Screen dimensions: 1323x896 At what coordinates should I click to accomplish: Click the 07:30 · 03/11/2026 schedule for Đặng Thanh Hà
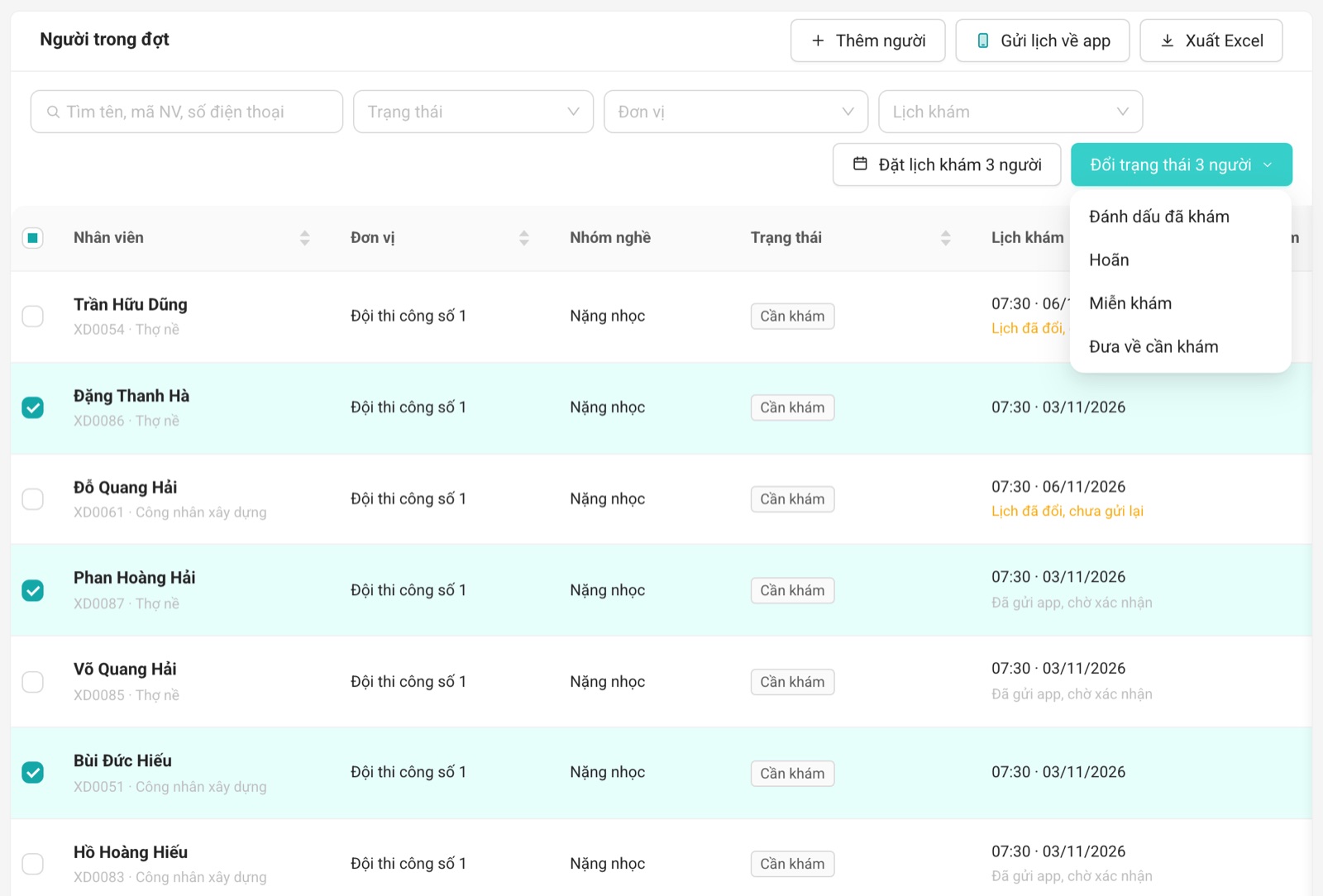click(1058, 407)
